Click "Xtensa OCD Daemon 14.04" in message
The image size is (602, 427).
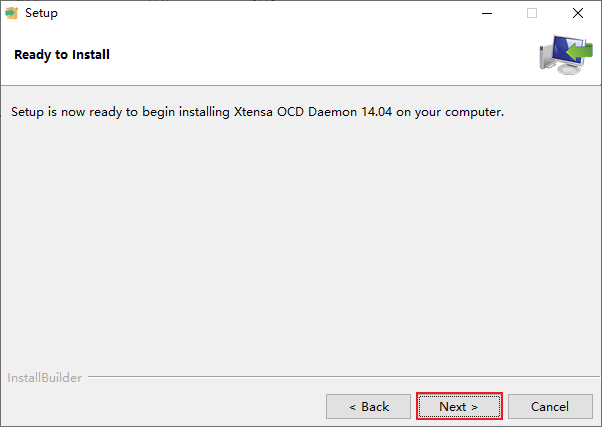coord(313,112)
